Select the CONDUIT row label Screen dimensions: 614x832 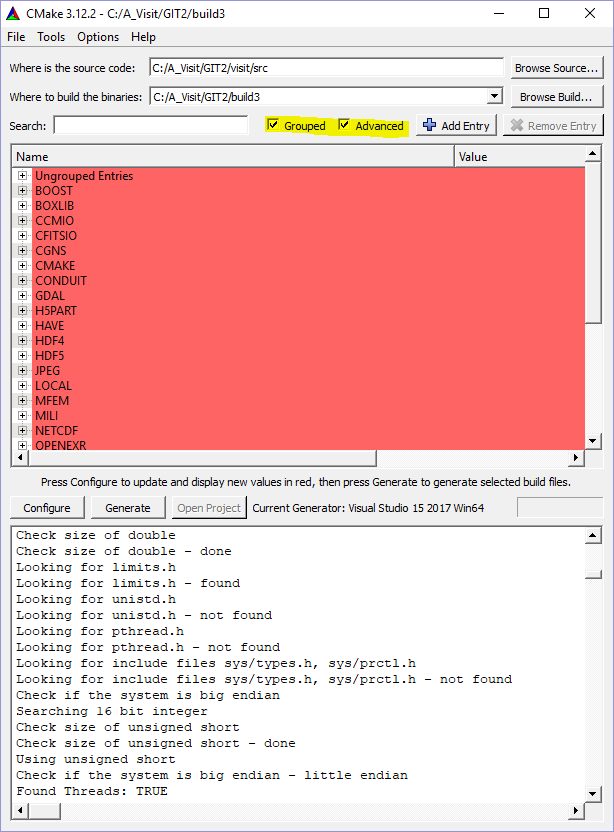click(x=60, y=281)
